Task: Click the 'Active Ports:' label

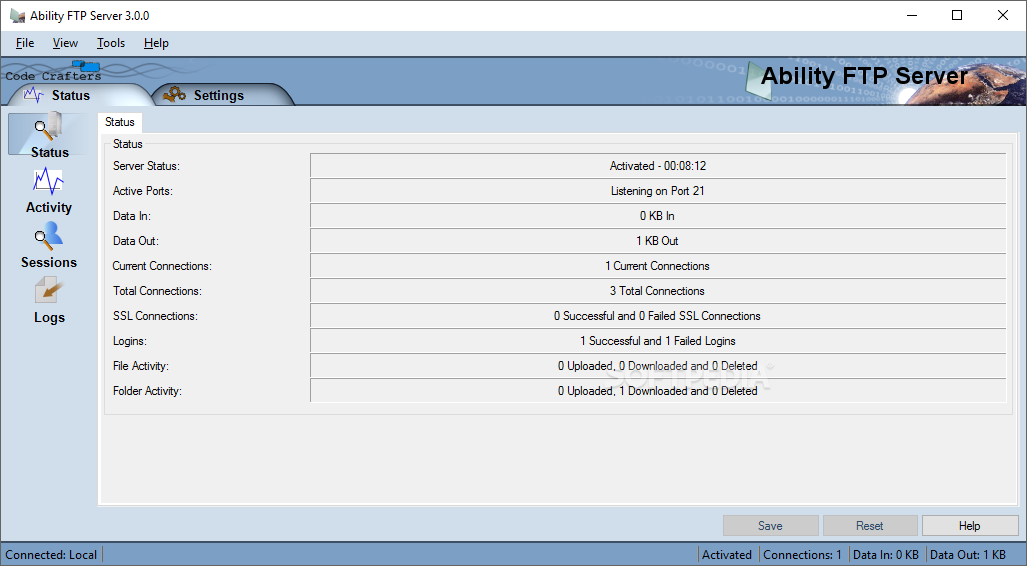Action: [x=143, y=191]
